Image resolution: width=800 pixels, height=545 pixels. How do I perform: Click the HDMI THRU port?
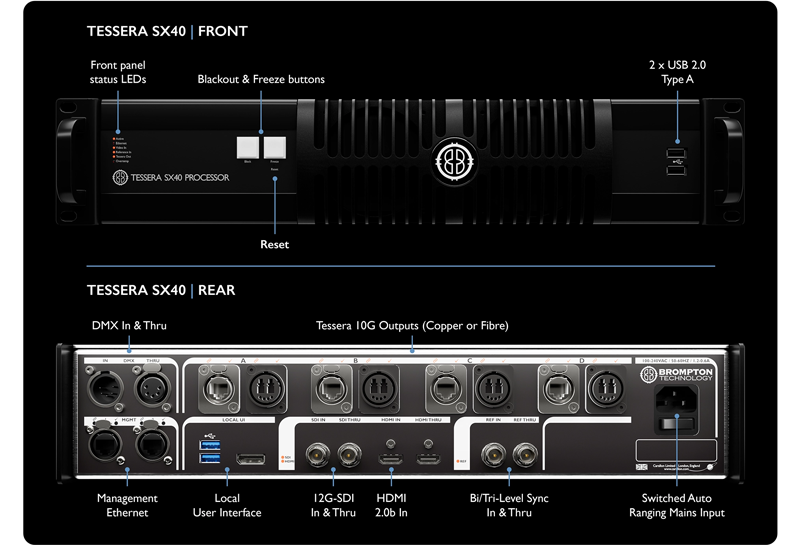tap(428, 458)
